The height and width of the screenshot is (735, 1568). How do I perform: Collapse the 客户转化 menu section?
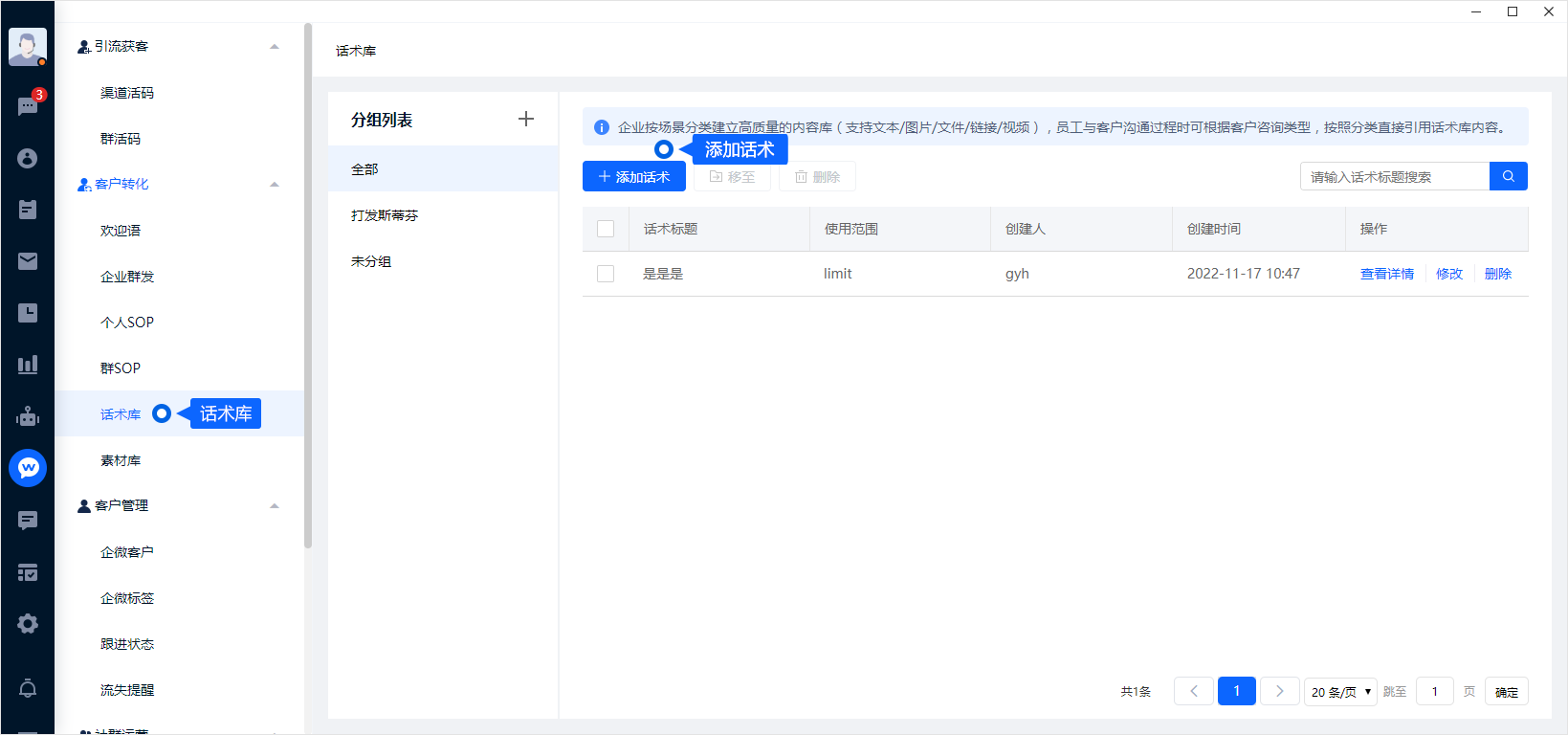275,184
